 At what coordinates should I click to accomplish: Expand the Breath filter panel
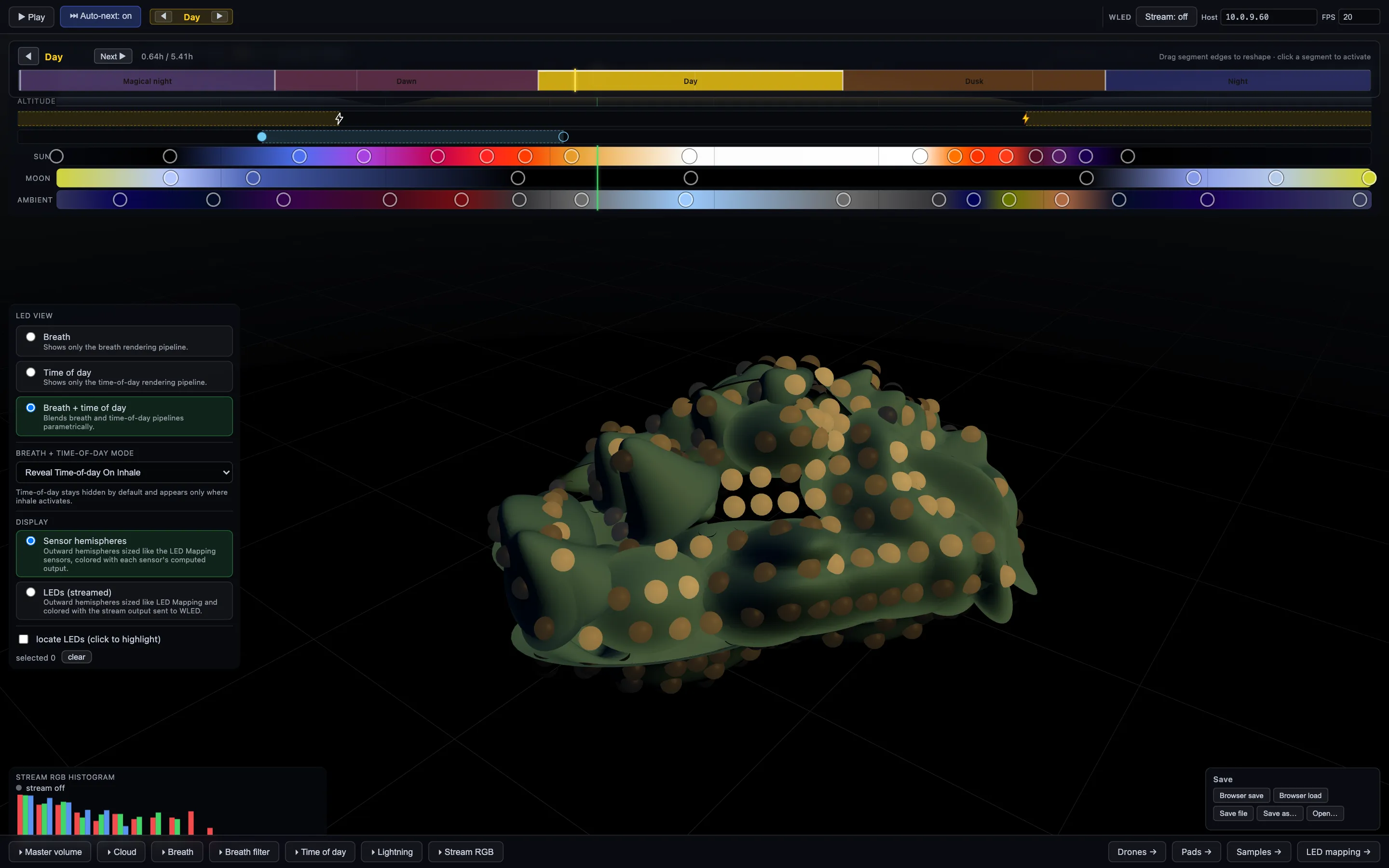coord(244,852)
